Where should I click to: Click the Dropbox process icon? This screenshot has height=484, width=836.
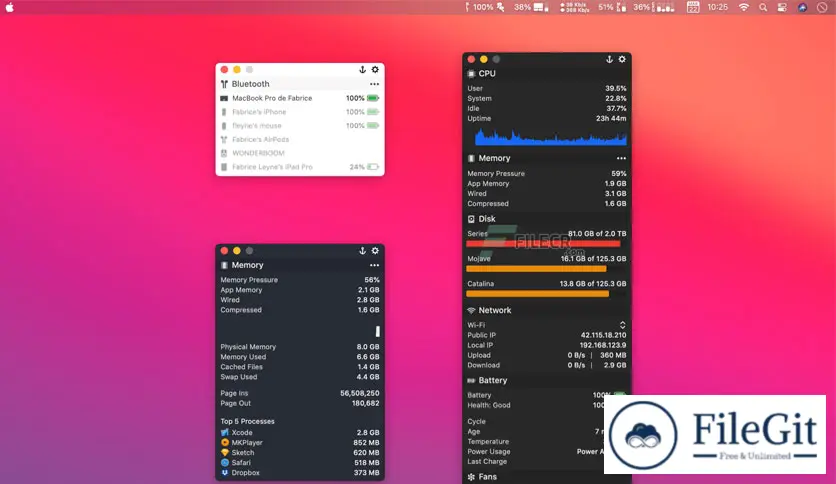coord(225,473)
